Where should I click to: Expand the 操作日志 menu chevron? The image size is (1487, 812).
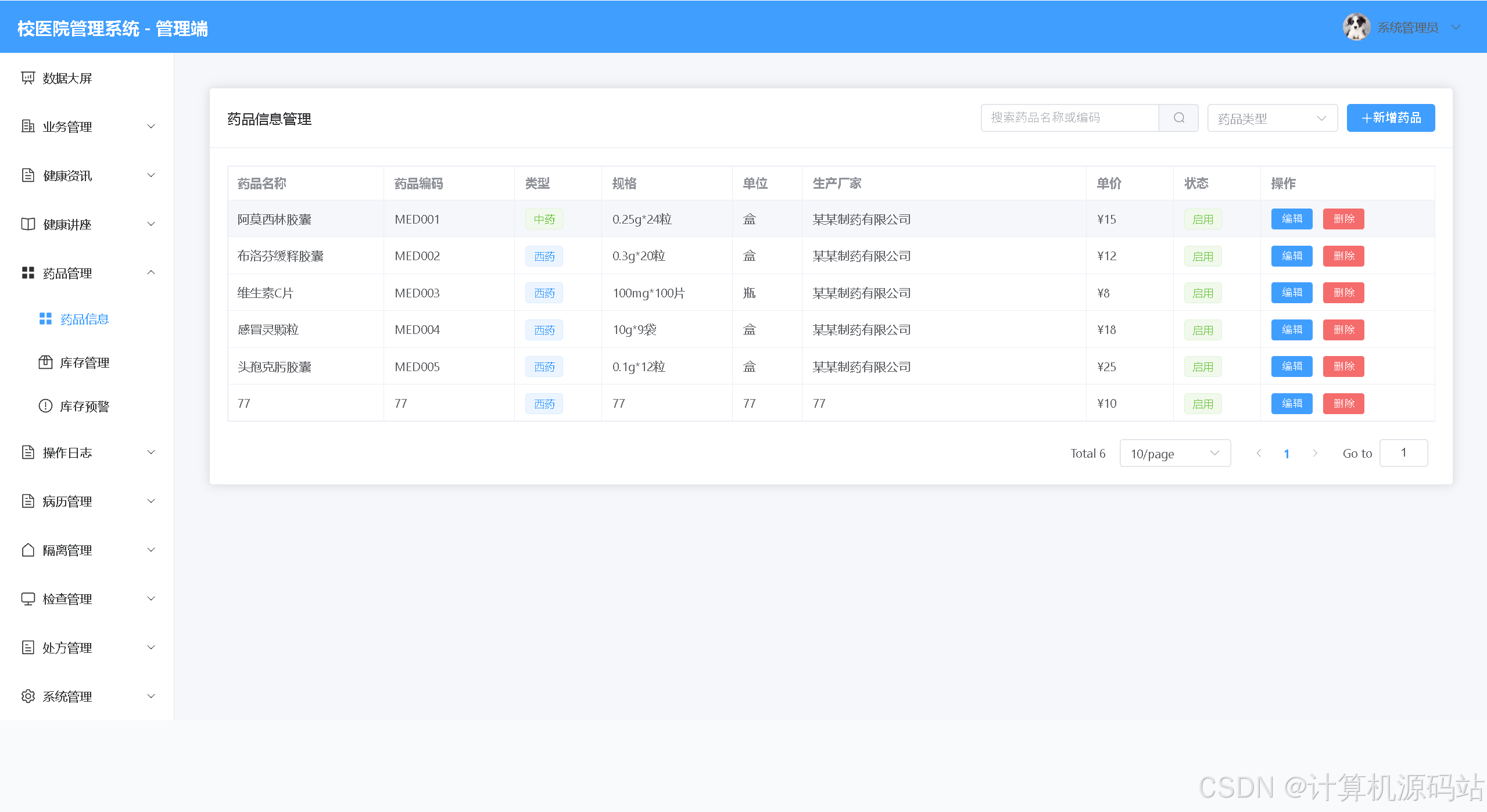tap(151, 452)
